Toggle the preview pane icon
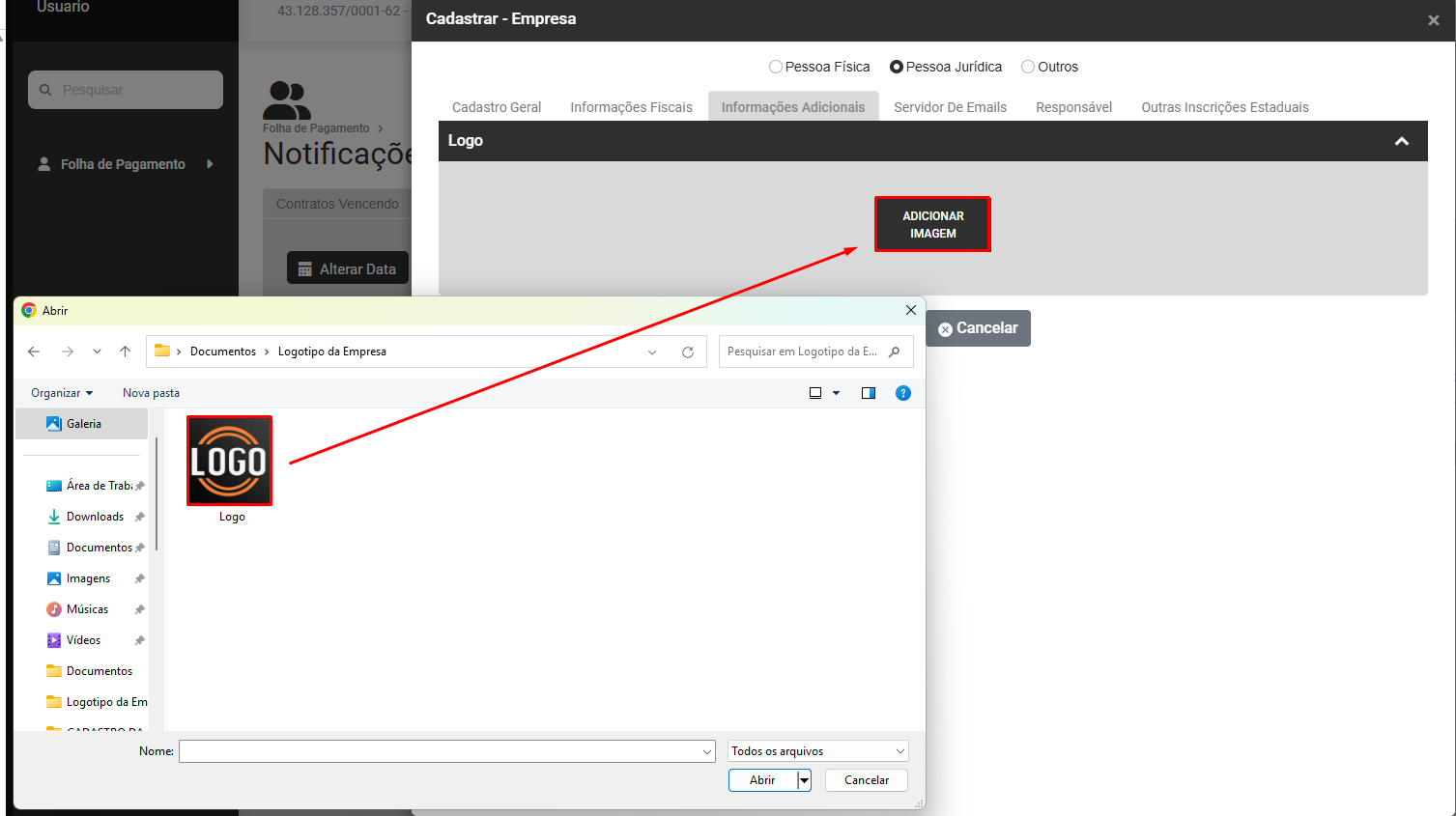 (869, 393)
